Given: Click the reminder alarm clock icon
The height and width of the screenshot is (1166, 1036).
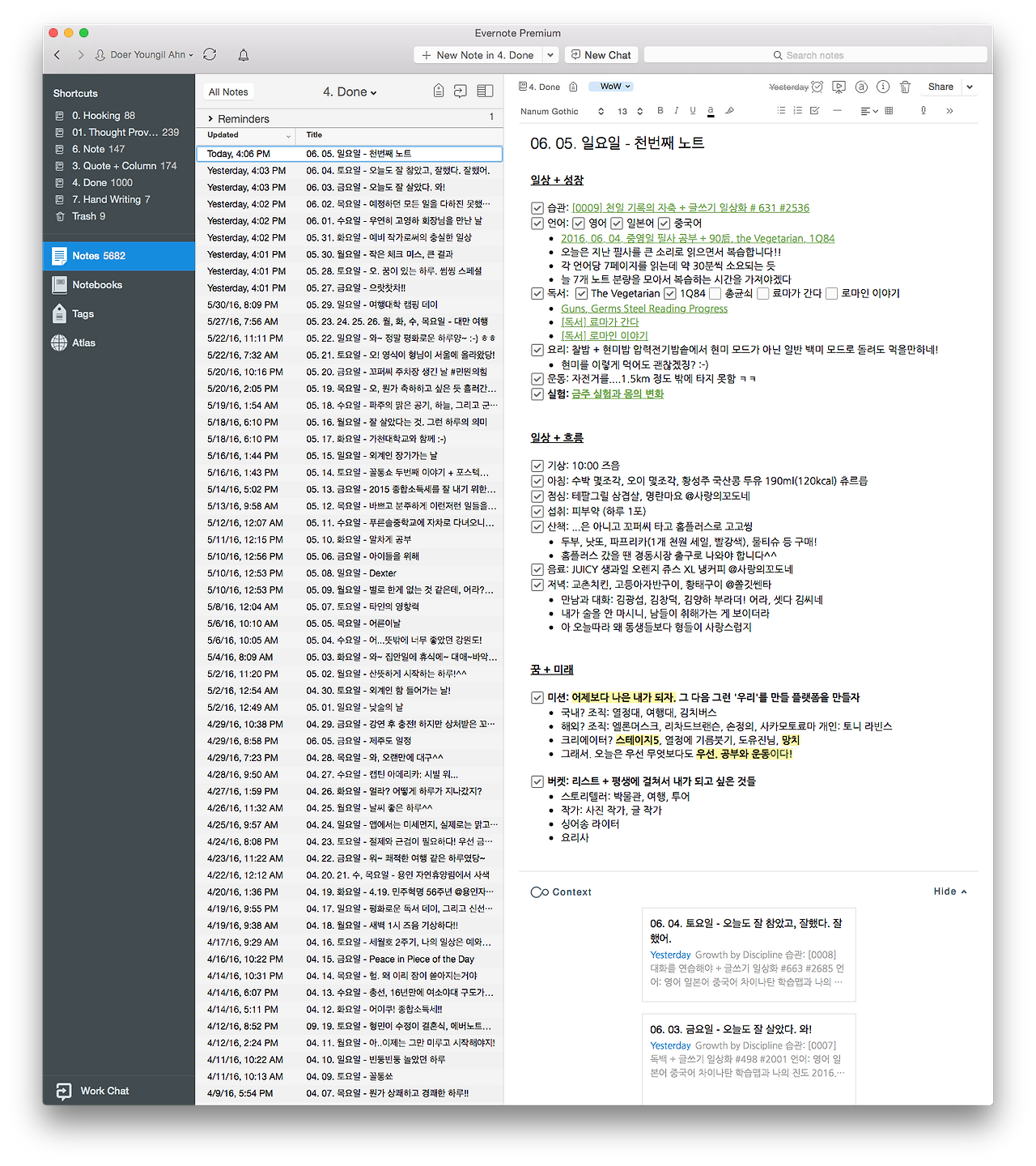Looking at the screenshot, I should 817,87.
